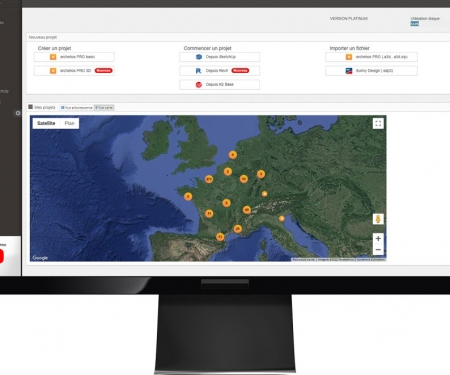Toggle fullscreen map view
The image size is (450, 375).
tap(378, 124)
